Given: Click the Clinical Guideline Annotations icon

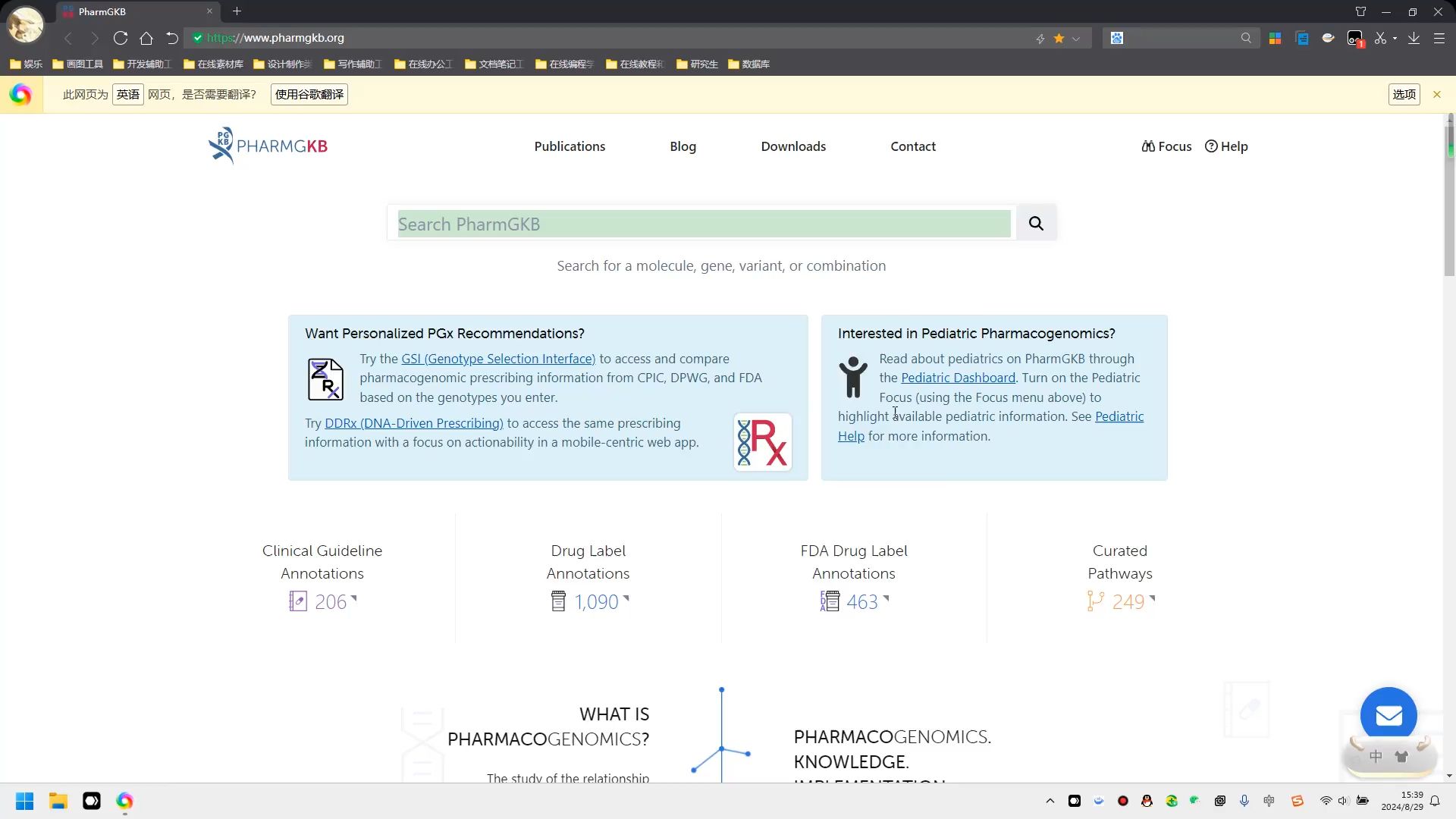Looking at the screenshot, I should click(298, 601).
